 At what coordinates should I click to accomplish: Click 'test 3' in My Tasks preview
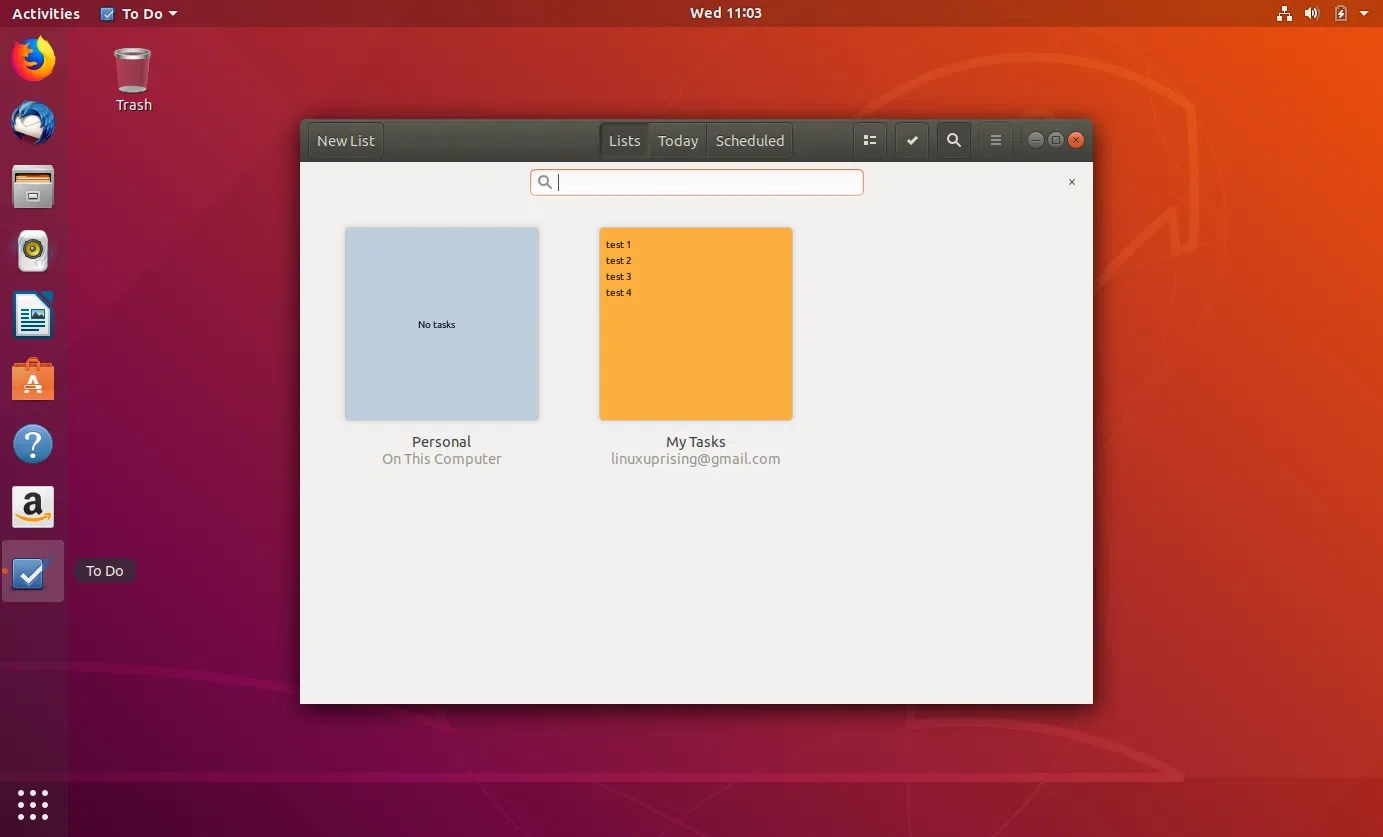point(618,277)
